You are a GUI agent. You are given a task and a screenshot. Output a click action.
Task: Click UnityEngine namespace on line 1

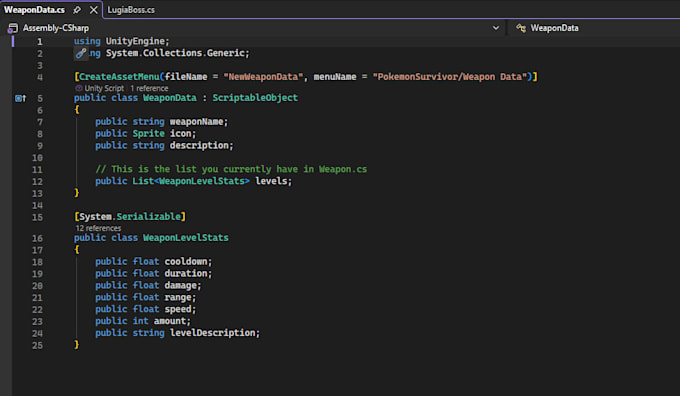[x=135, y=41]
